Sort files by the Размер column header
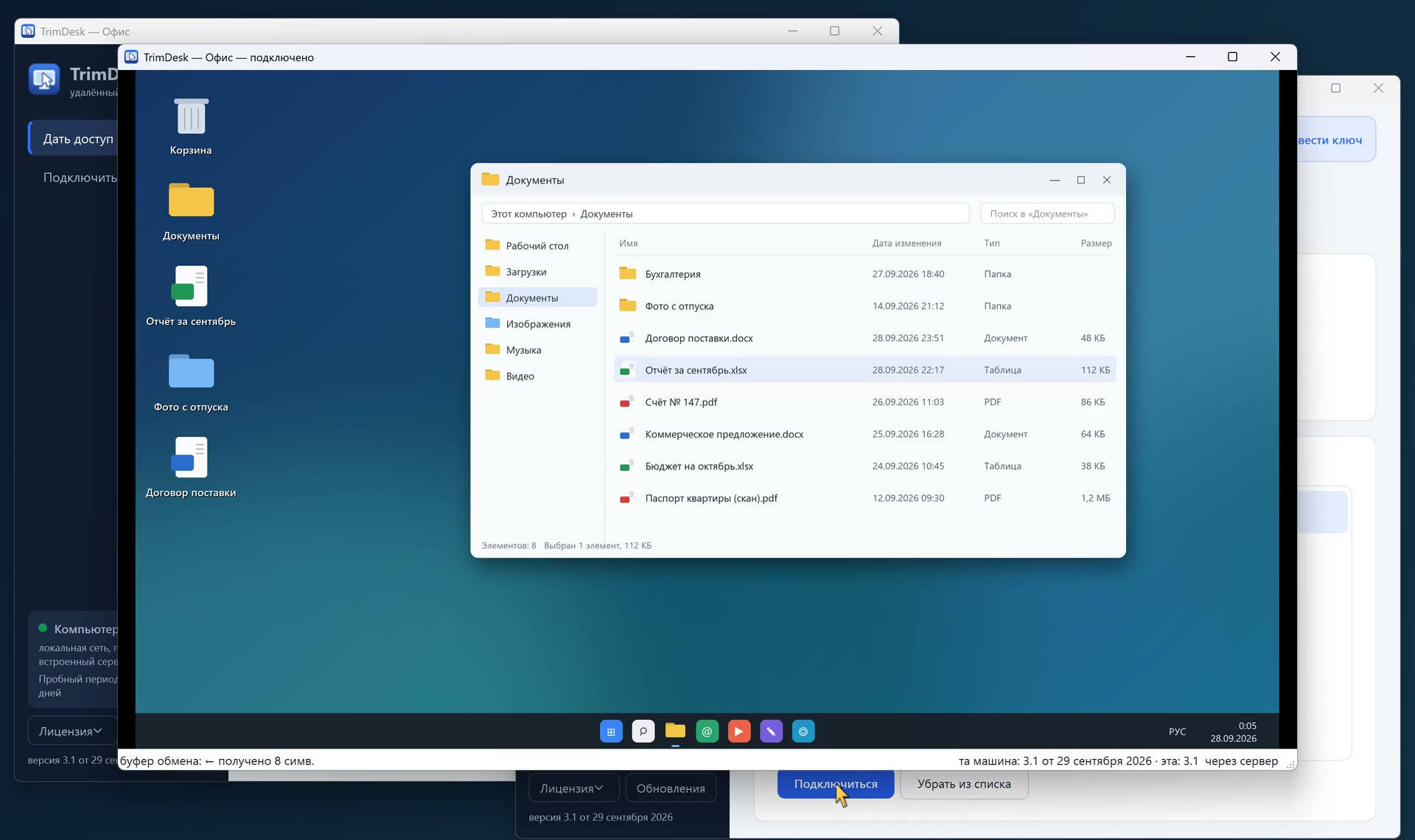 (1096, 243)
